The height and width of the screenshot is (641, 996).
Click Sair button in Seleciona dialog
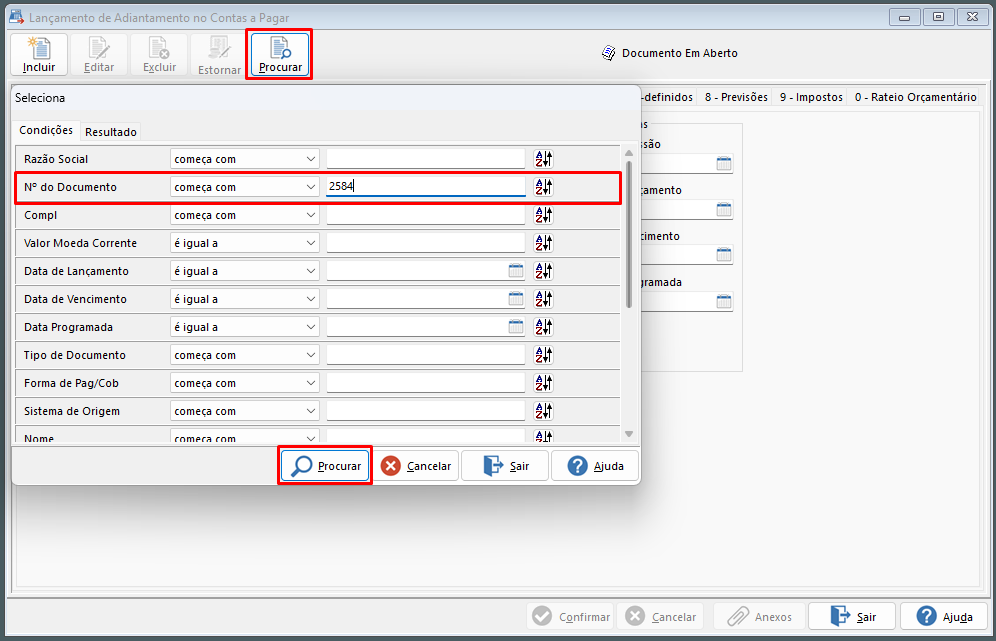pyautogui.click(x=505, y=466)
